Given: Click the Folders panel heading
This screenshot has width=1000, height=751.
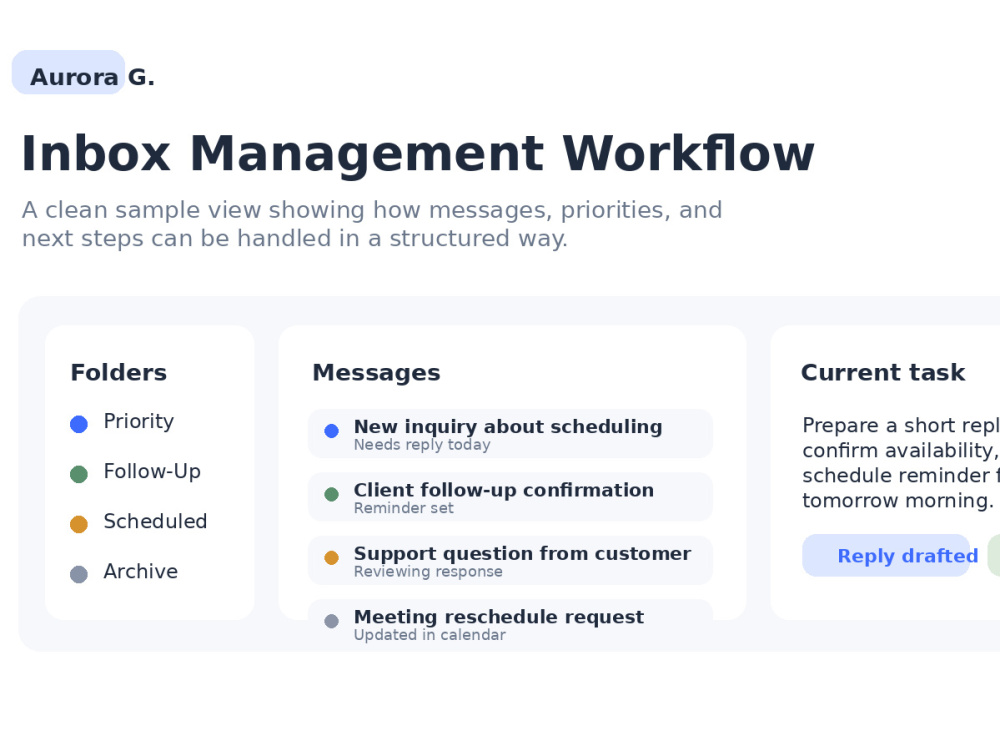Looking at the screenshot, I should 119,372.
